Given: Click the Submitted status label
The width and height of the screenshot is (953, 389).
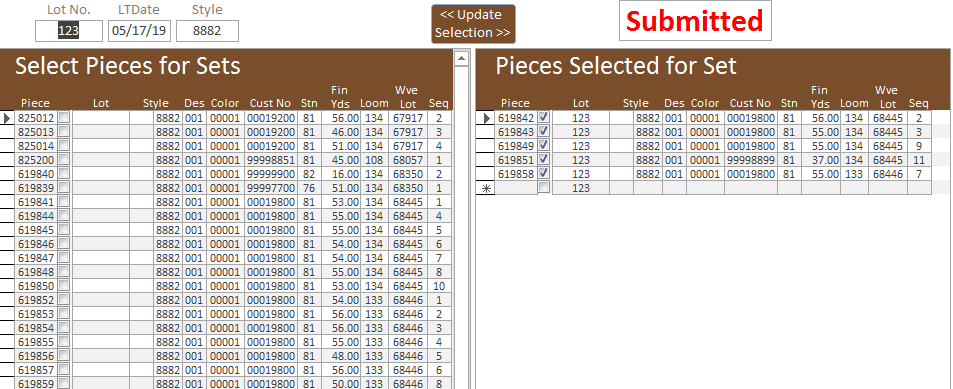Looking at the screenshot, I should click(695, 21).
